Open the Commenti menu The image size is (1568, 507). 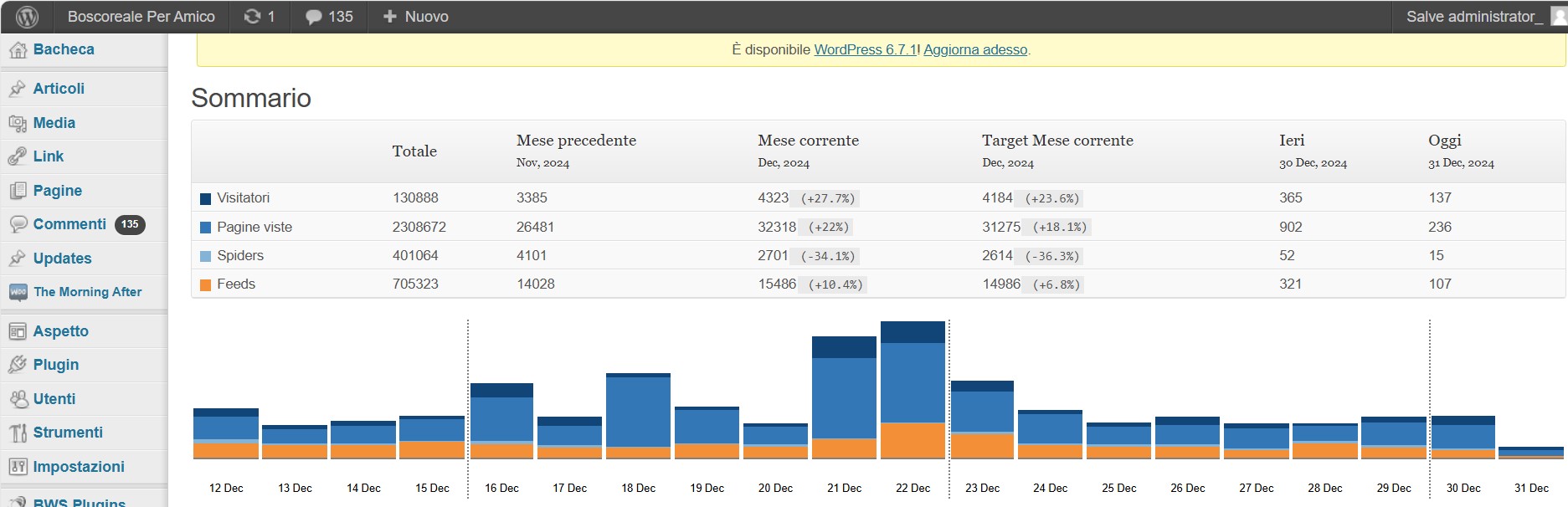coord(69,224)
